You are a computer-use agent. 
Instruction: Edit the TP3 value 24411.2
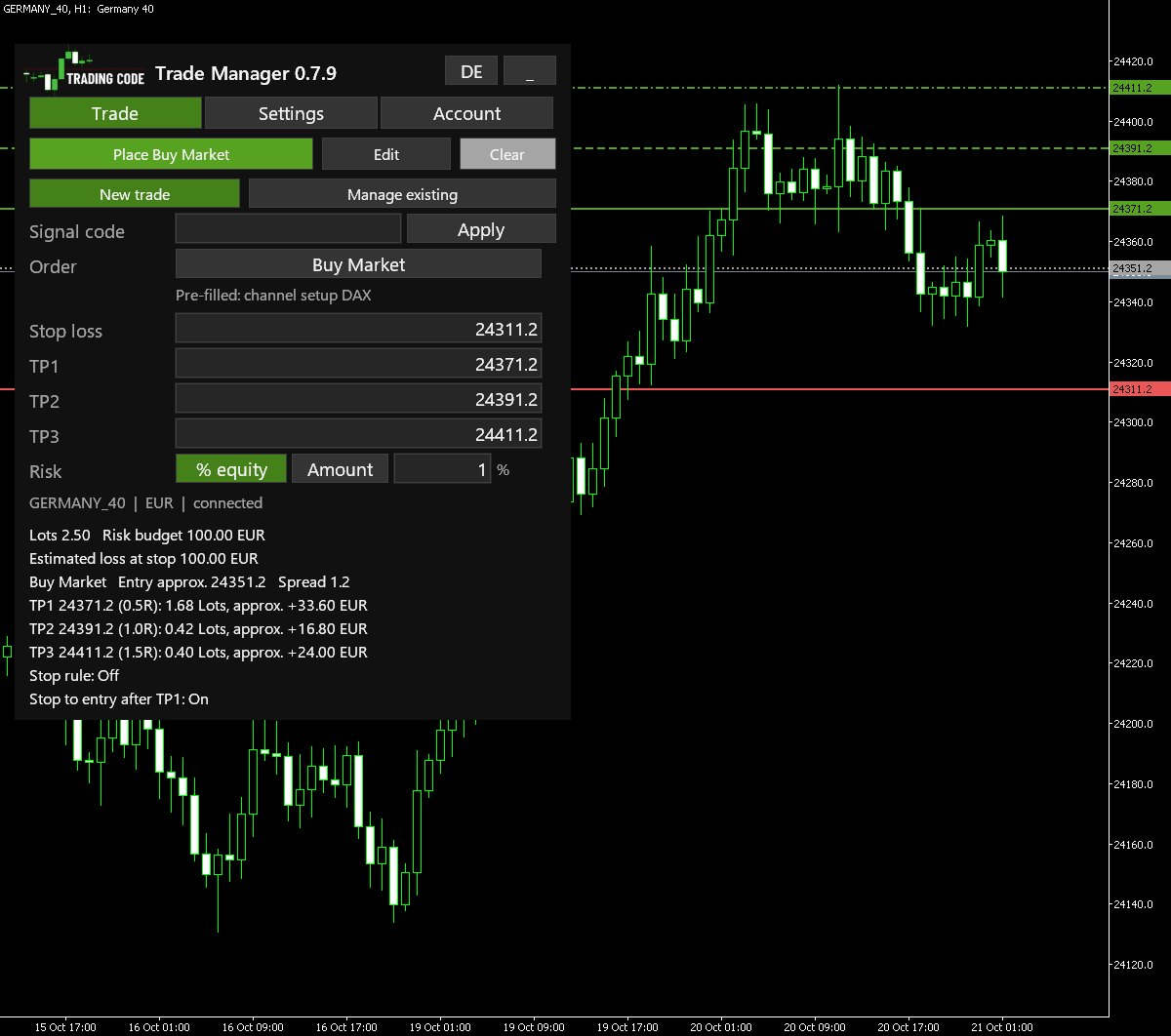(x=358, y=434)
